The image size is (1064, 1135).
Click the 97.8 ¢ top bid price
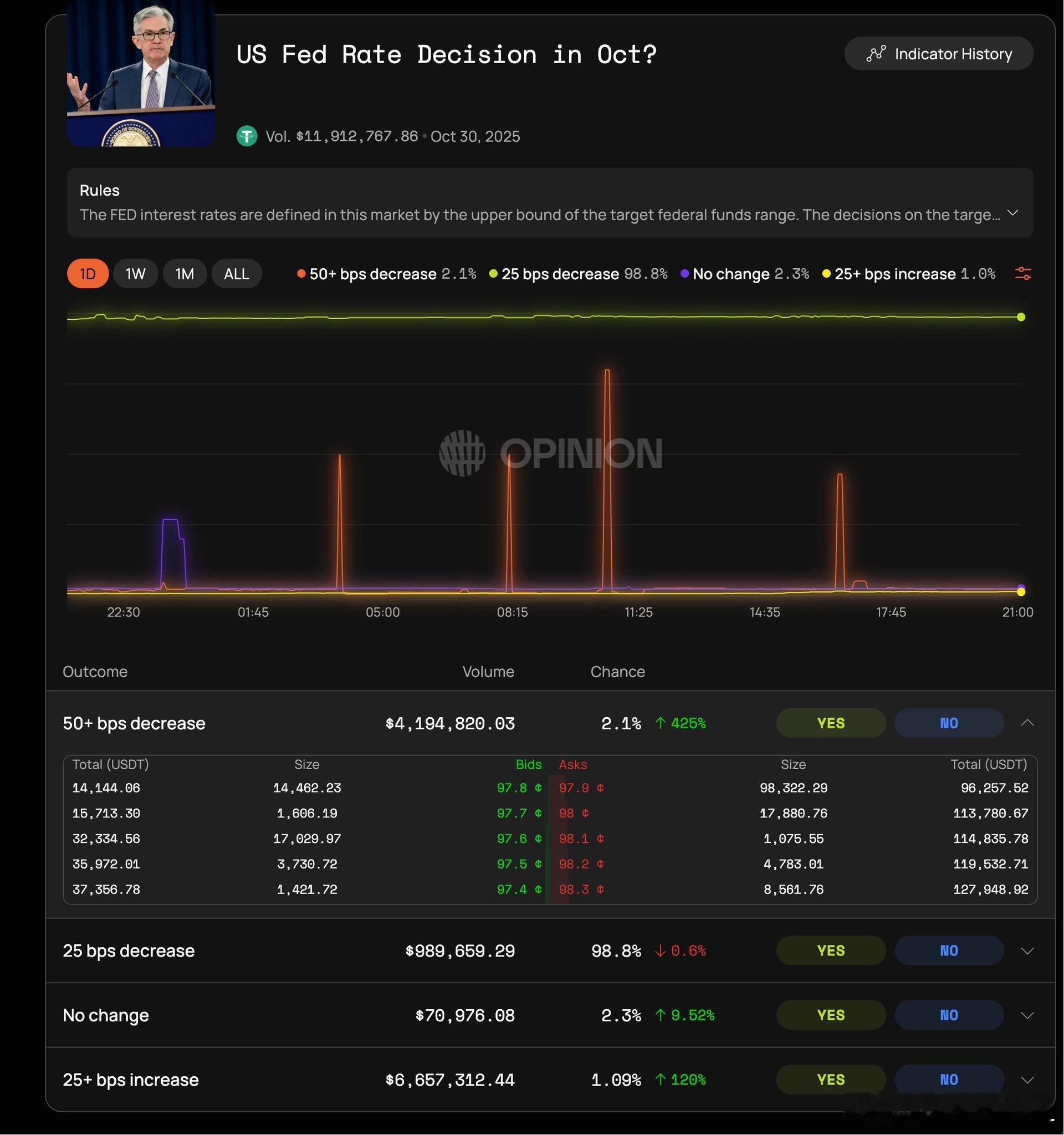[518, 788]
